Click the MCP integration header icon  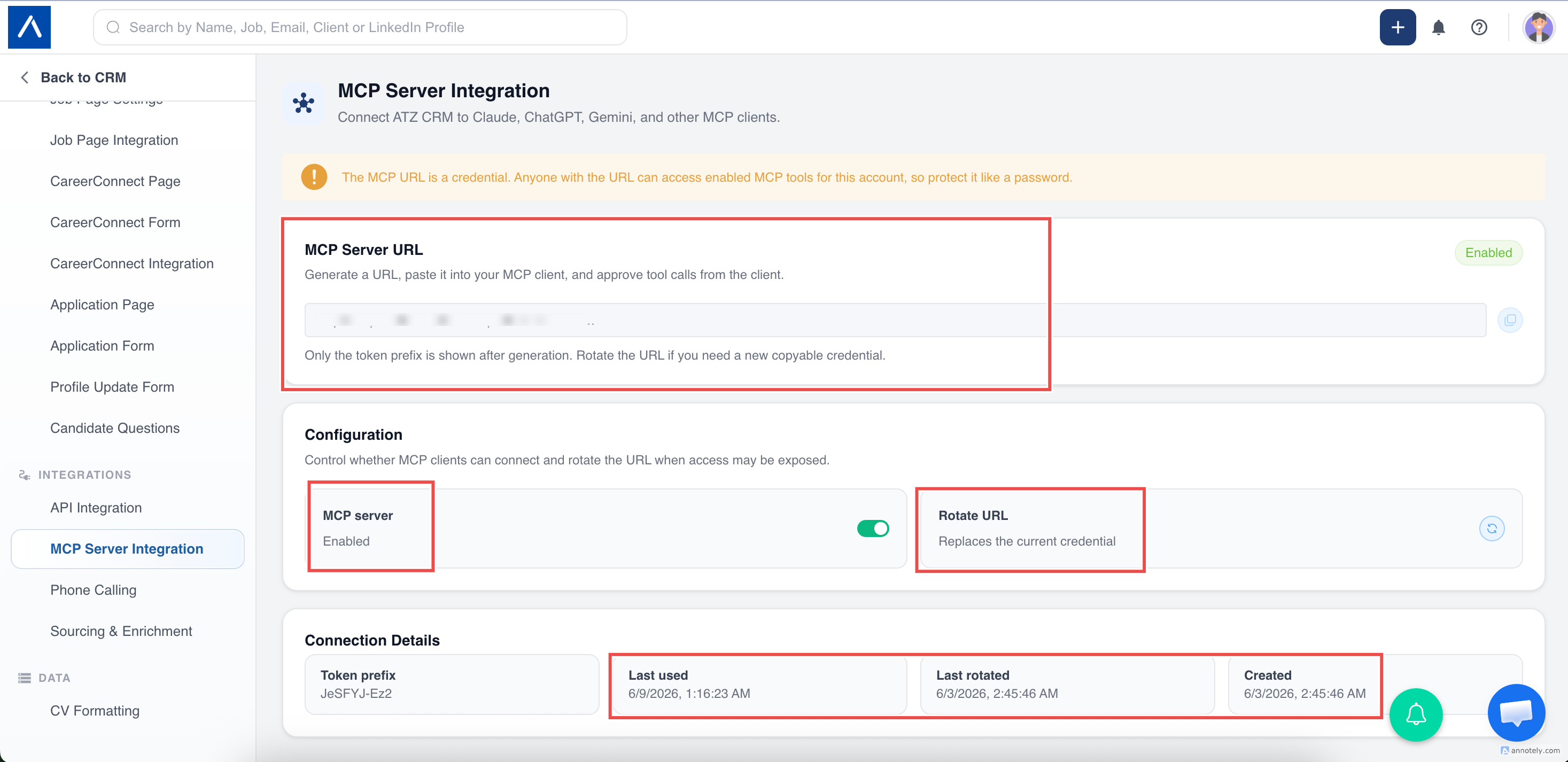pyautogui.click(x=303, y=103)
